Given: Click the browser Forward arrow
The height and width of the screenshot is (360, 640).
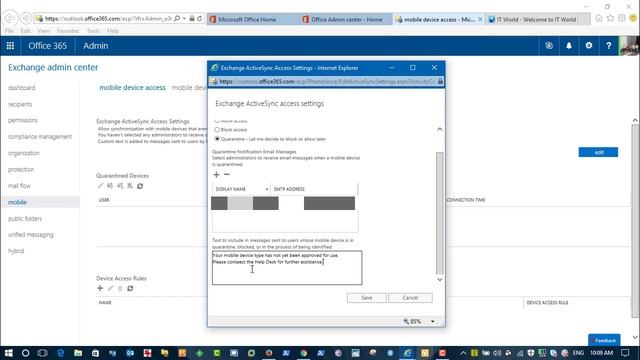Looking at the screenshot, I should 26,18.
